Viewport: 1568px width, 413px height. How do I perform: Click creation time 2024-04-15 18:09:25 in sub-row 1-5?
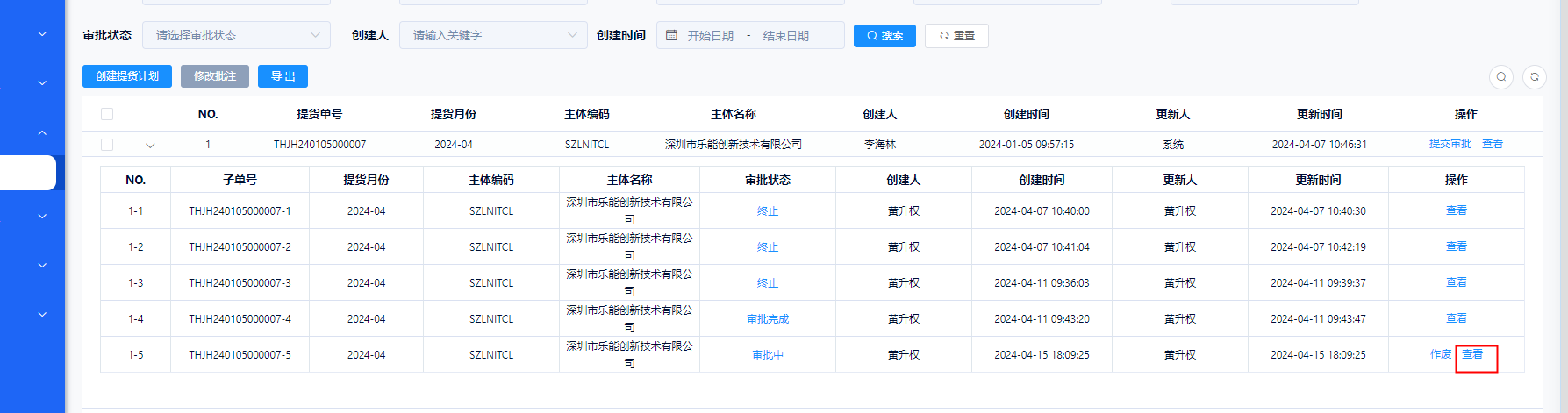1042,355
